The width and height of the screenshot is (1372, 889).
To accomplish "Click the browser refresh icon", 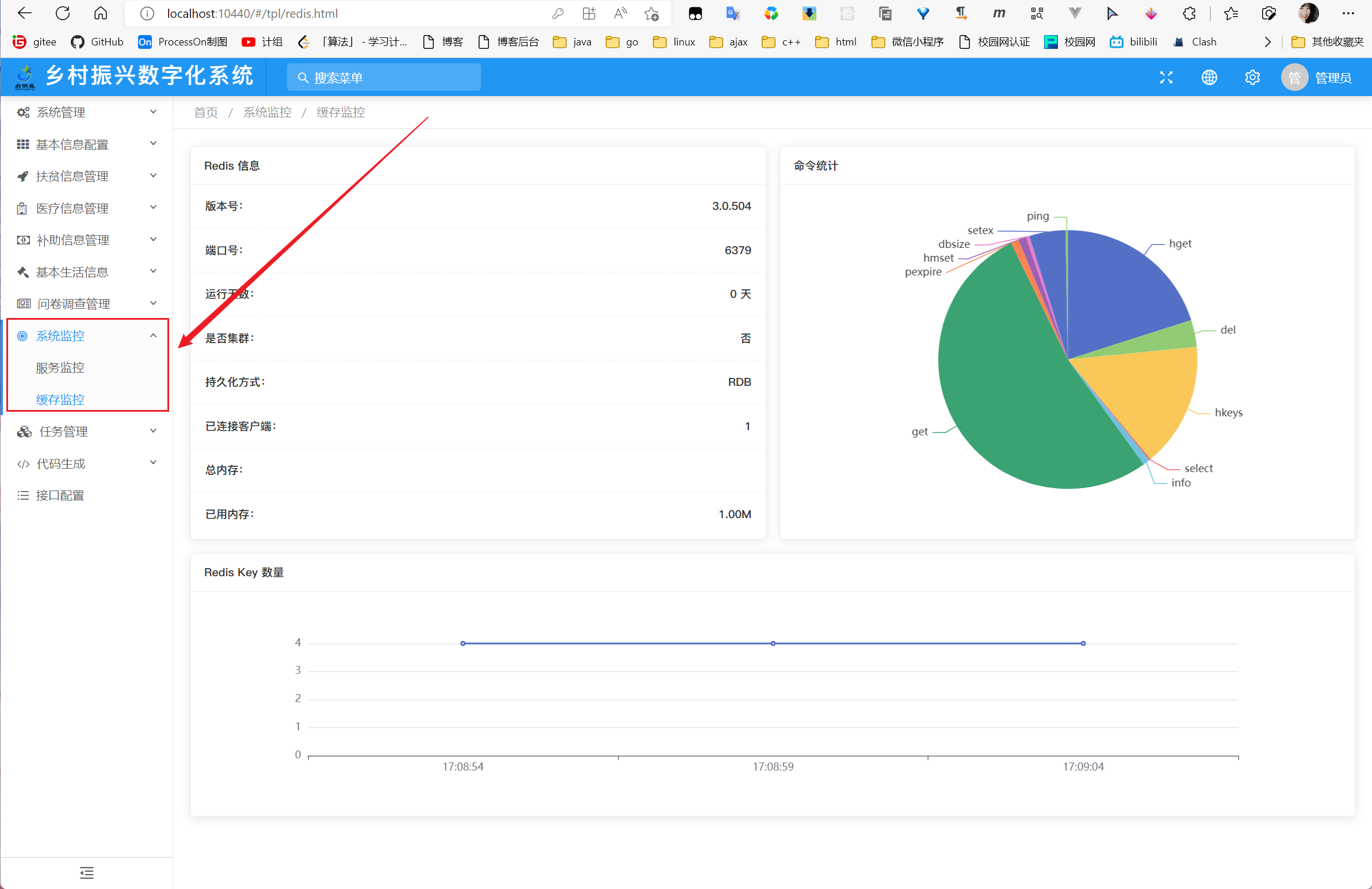I will (63, 13).
